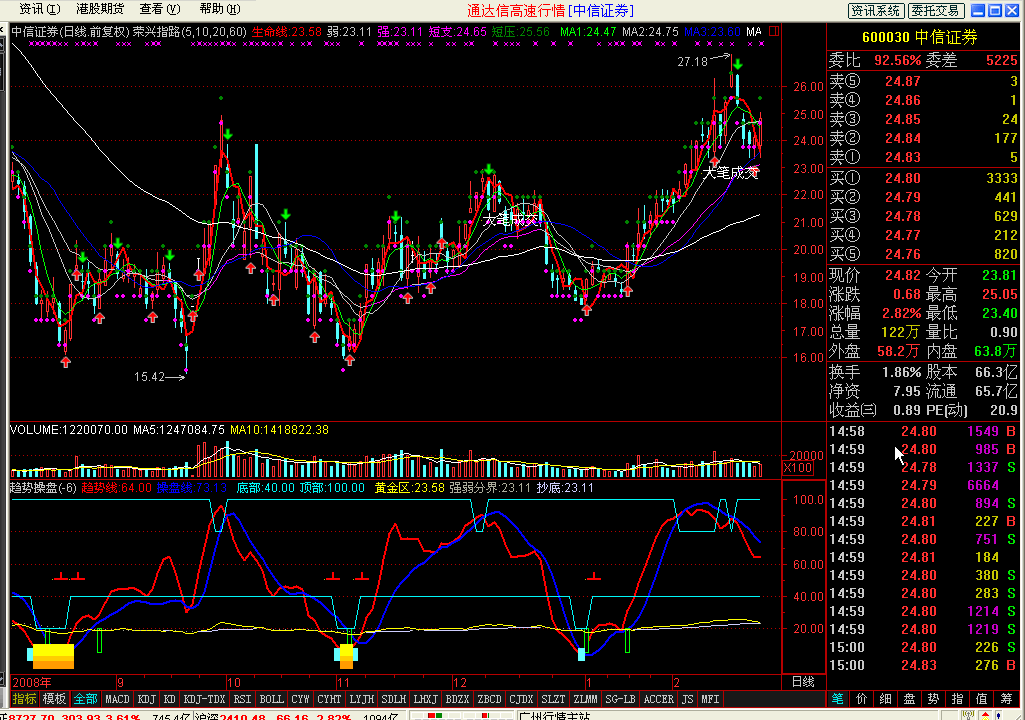Screen dimensions: 1025x720
Task: Maximize the 通达信 window
Action: point(994,10)
